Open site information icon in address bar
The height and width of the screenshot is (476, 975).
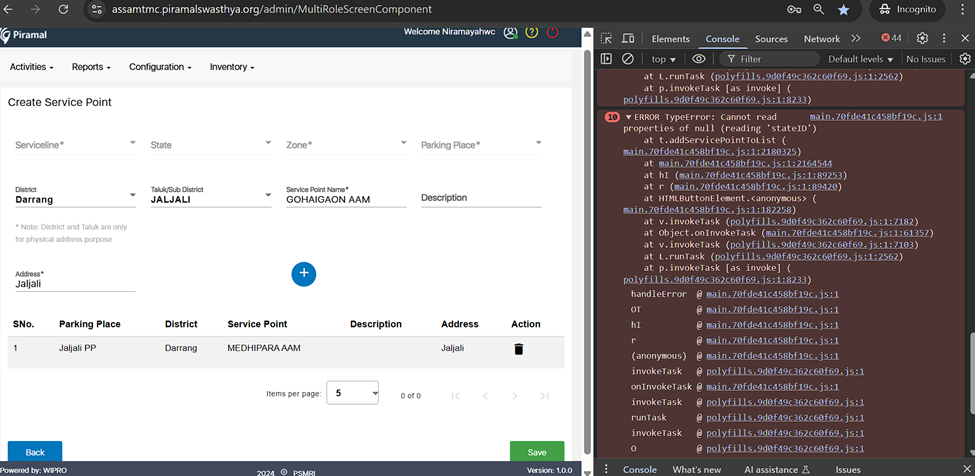click(x=96, y=9)
